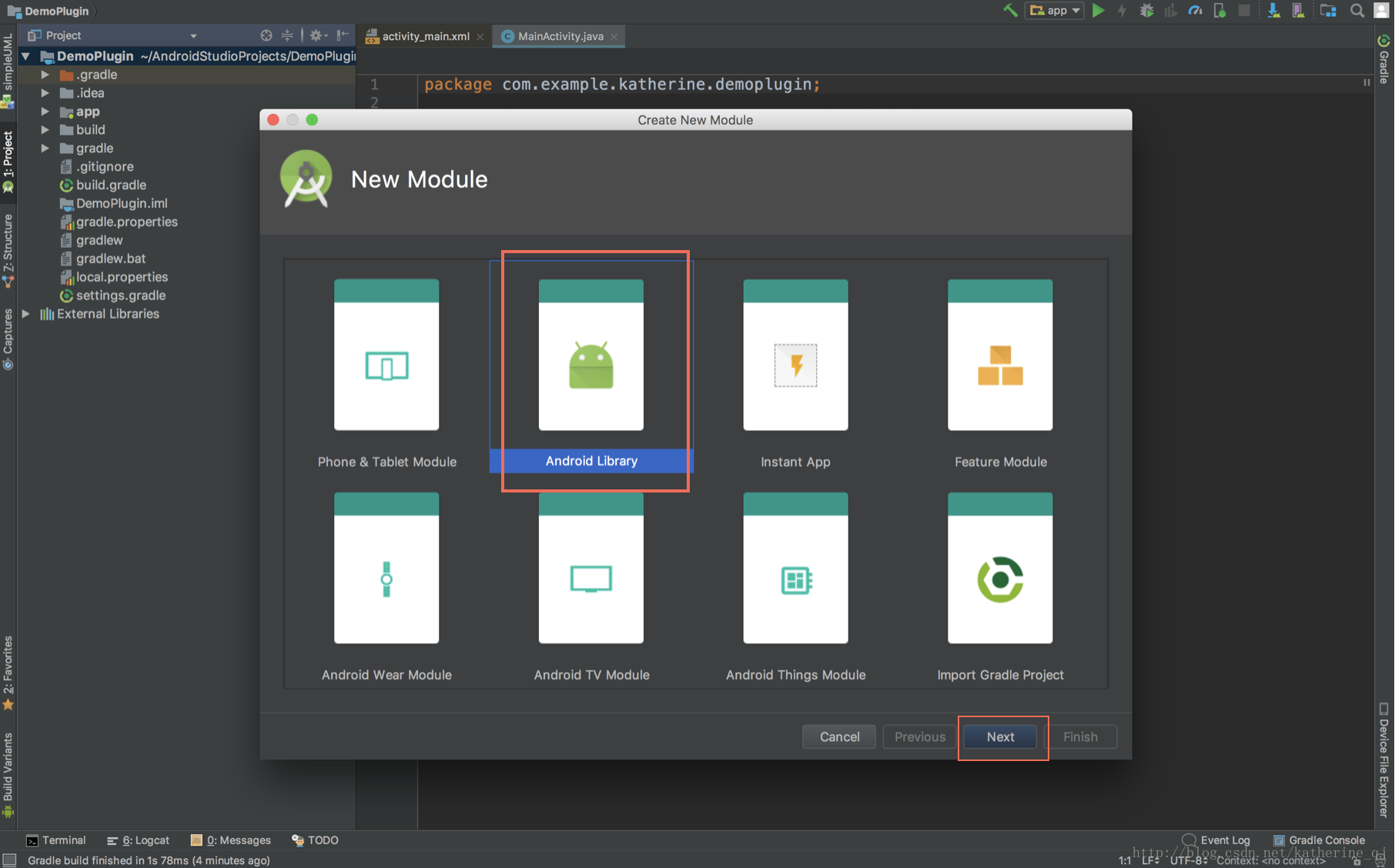Viewport: 1395px width, 868px height.
Task: Collapse the DemoPlugin root node
Action: point(25,56)
